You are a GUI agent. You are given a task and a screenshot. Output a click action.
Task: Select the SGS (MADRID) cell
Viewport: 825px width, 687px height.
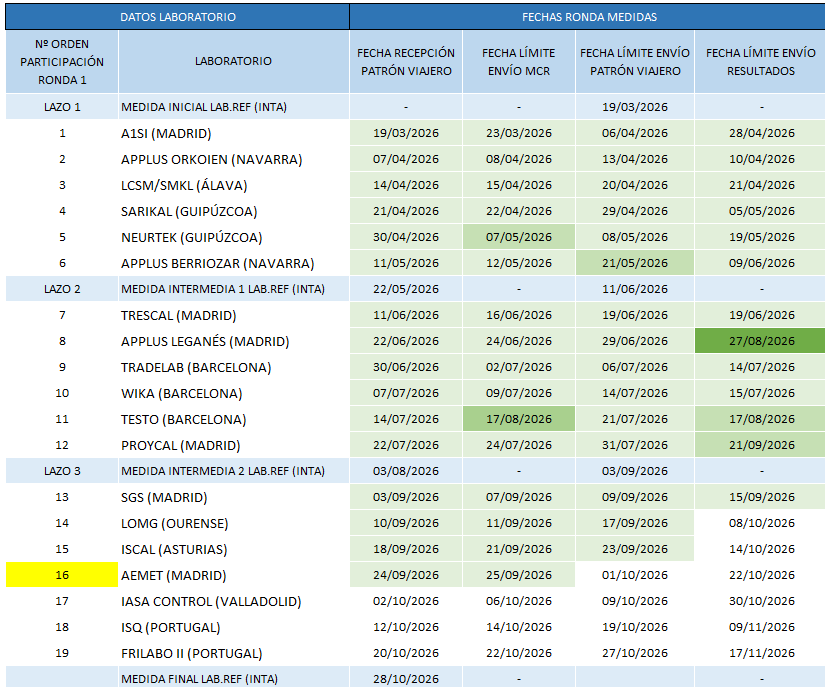coord(234,497)
